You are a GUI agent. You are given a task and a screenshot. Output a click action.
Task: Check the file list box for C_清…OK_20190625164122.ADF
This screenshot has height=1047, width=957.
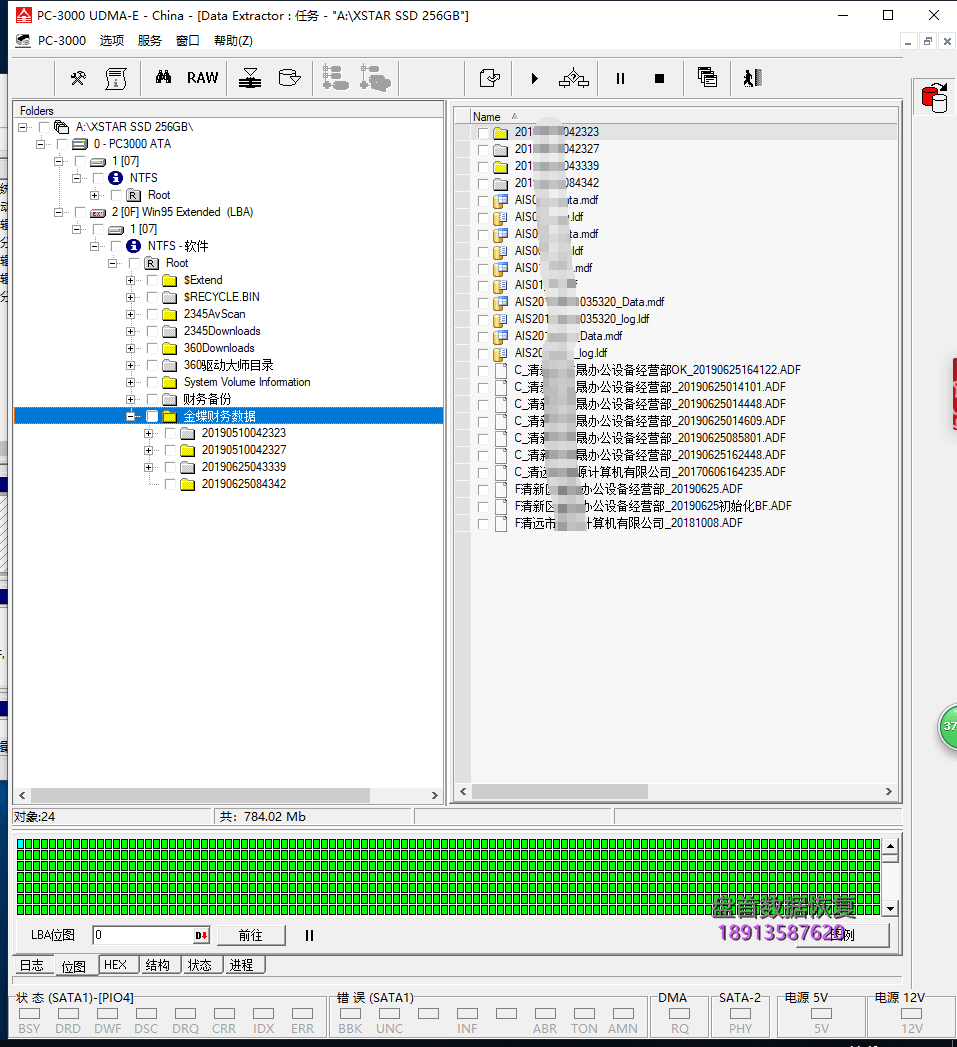point(483,371)
